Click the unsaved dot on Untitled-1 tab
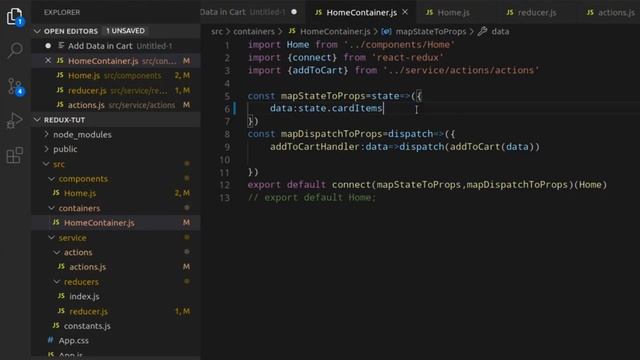 [x=294, y=12]
